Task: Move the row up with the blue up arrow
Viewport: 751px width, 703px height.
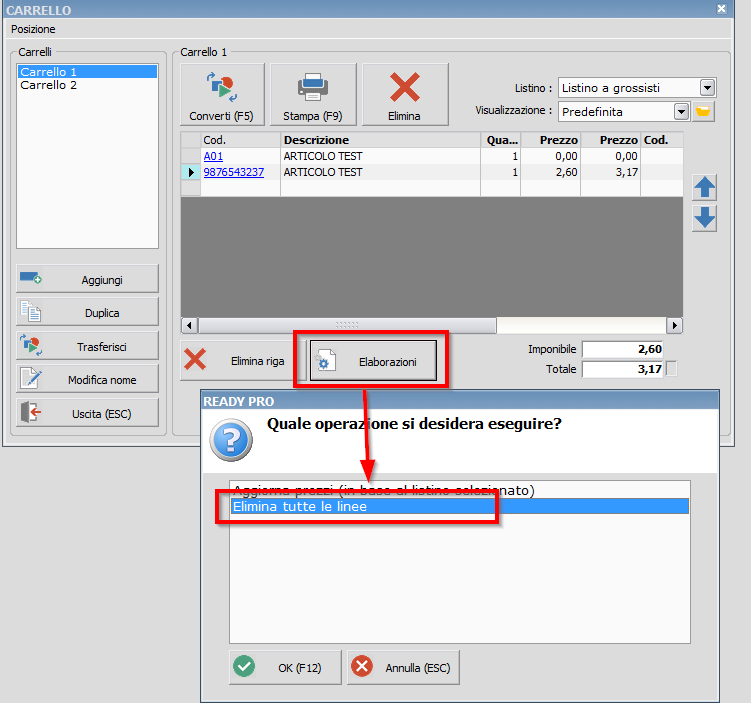Action: point(705,187)
